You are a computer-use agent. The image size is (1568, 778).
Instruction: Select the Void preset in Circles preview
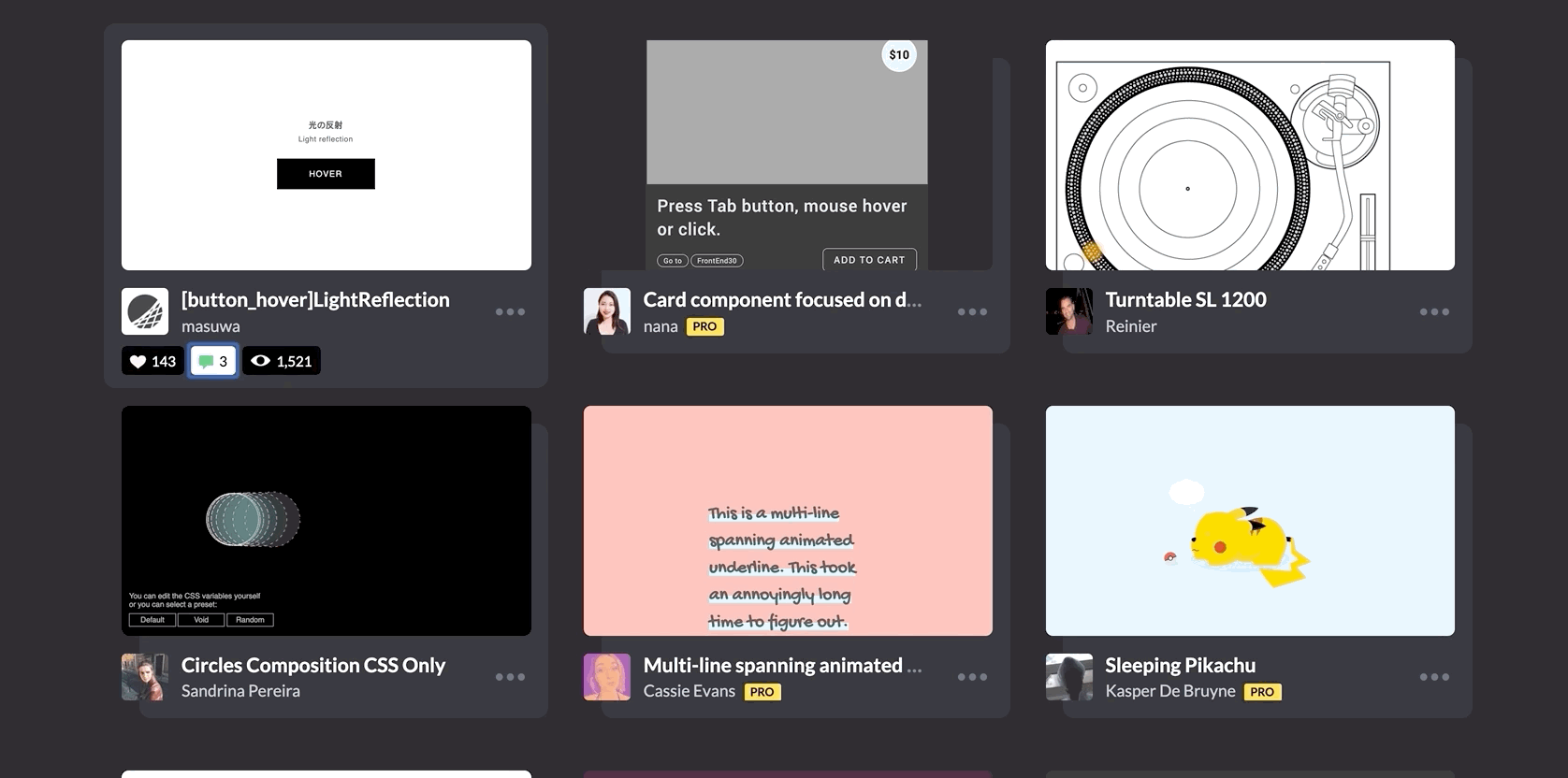pyautogui.click(x=201, y=620)
